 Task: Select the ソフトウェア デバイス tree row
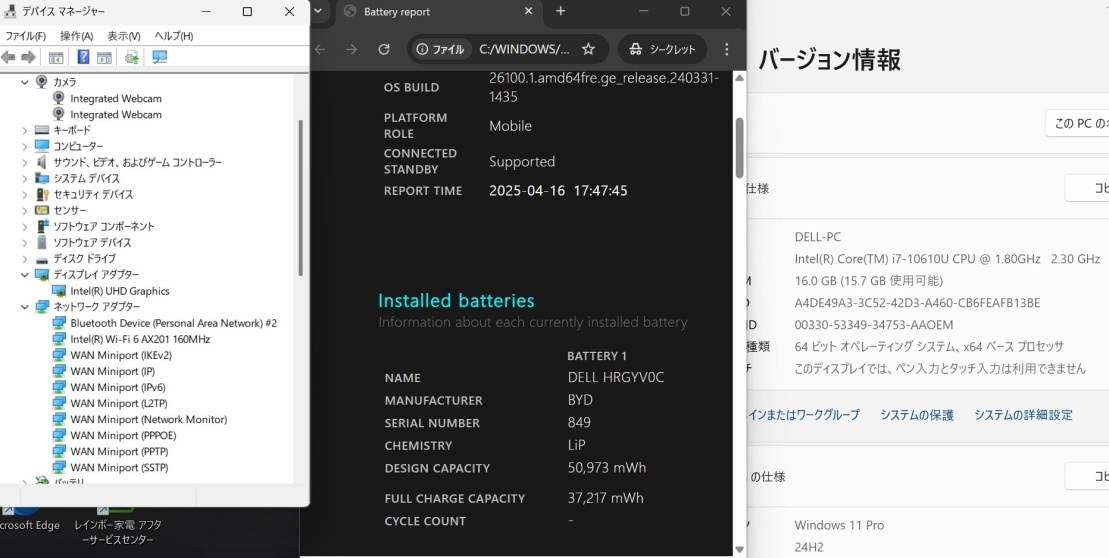(x=82, y=243)
